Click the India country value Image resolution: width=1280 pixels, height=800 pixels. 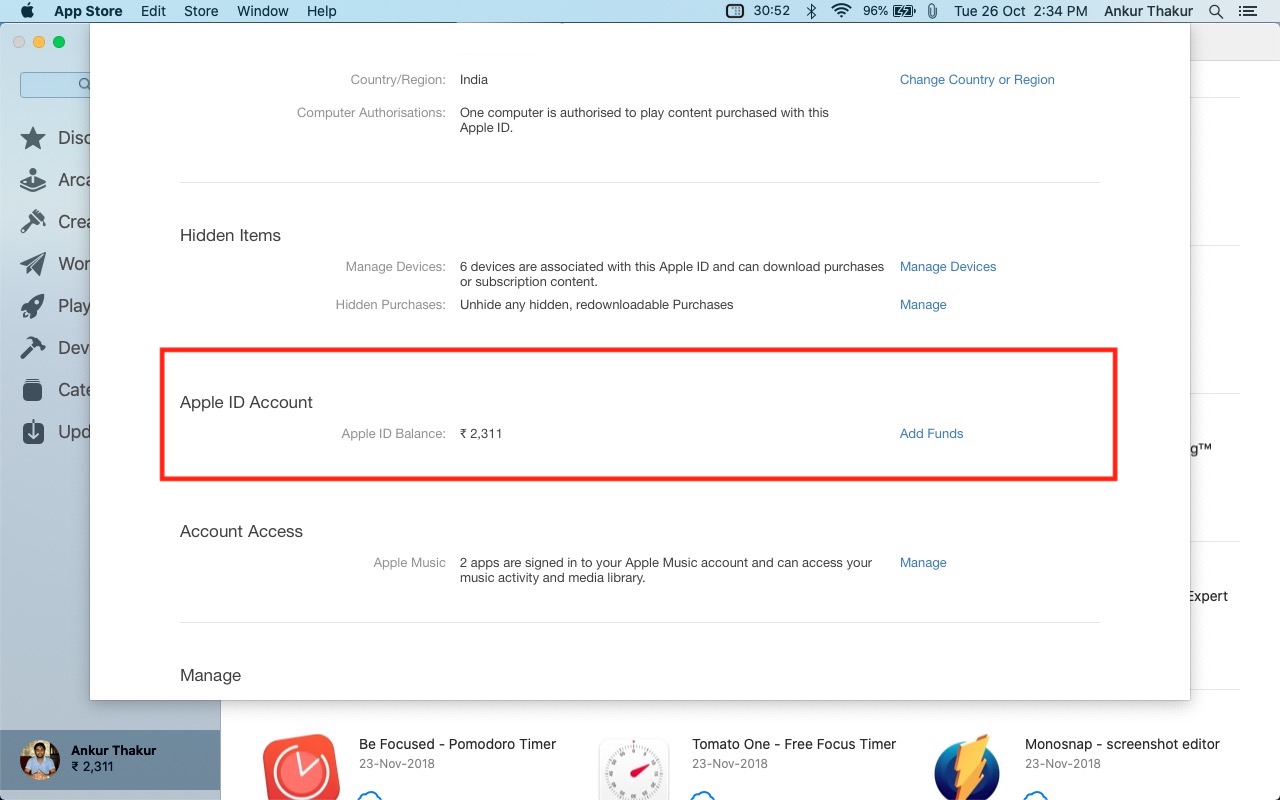point(474,80)
